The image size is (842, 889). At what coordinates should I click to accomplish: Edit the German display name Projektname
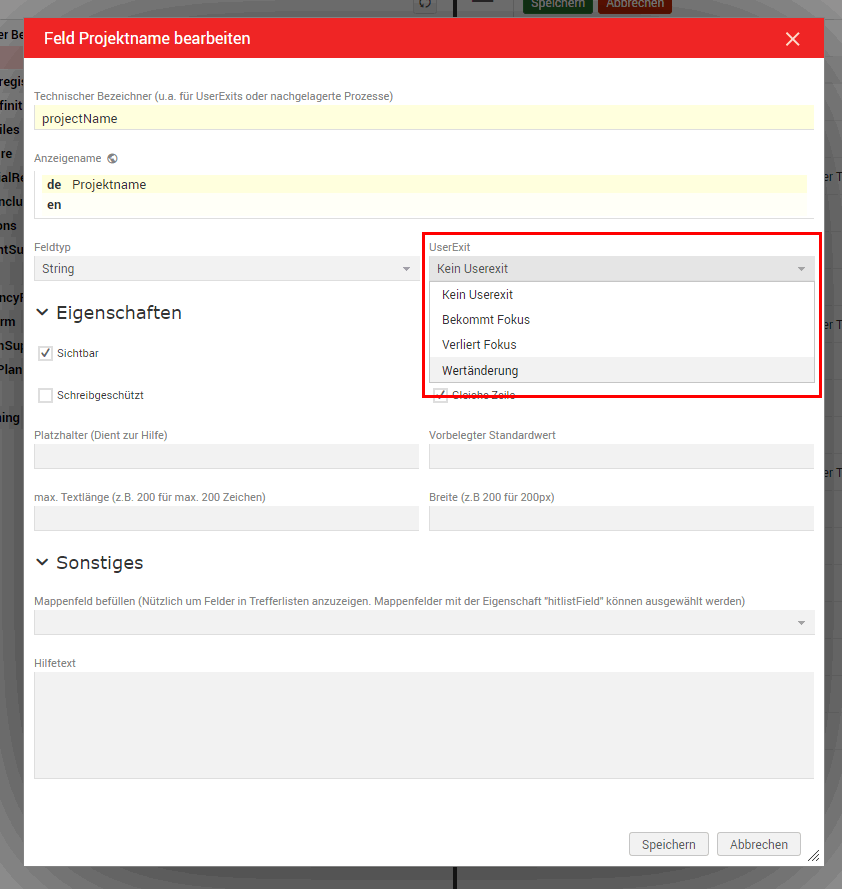point(424,184)
